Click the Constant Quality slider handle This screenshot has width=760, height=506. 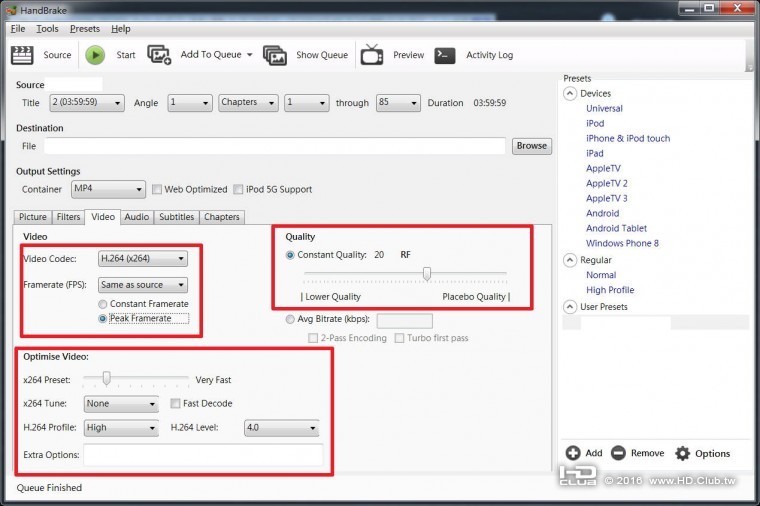click(427, 273)
